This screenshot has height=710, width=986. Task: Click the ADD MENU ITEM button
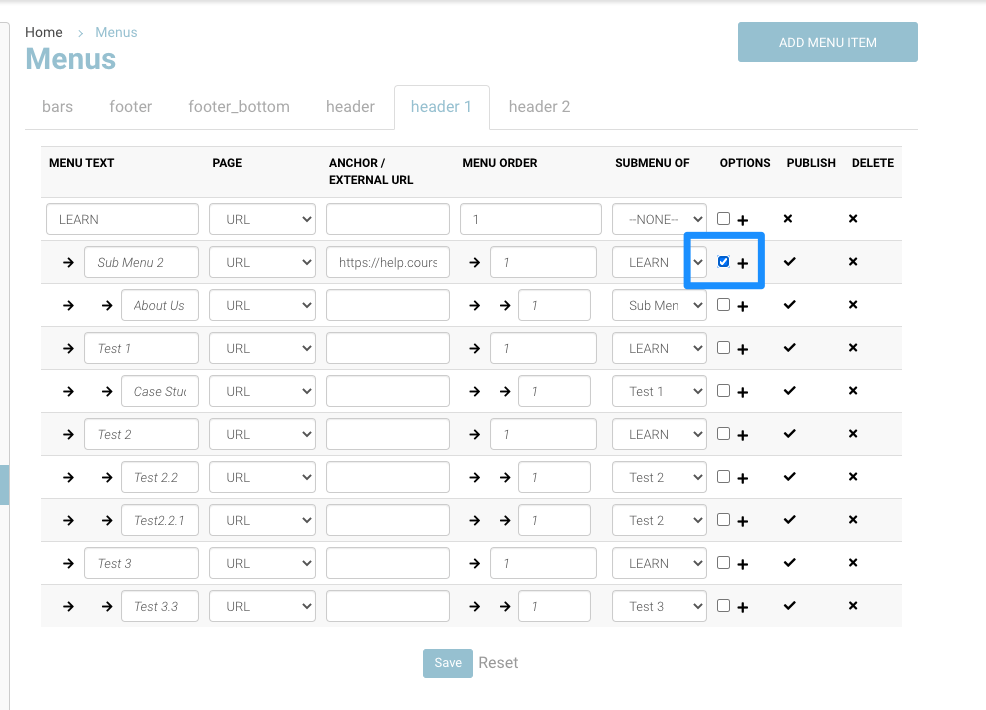coord(827,42)
